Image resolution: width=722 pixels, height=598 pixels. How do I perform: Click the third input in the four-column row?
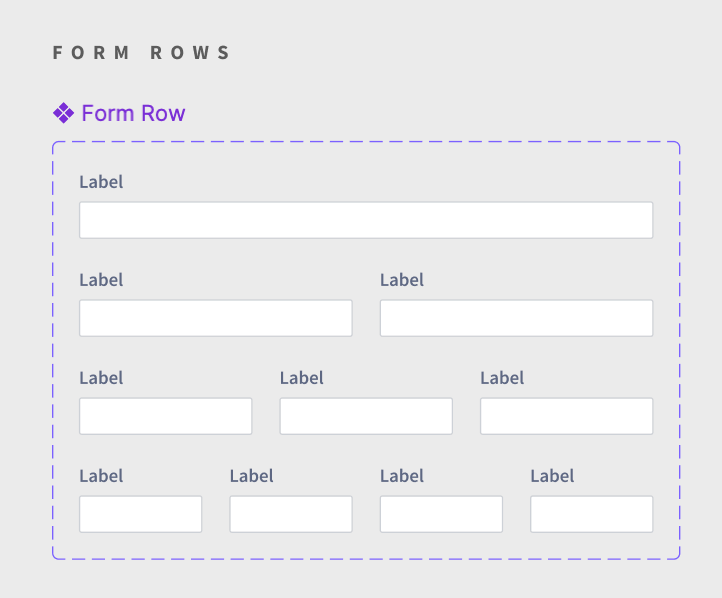pyautogui.click(x=441, y=514)
